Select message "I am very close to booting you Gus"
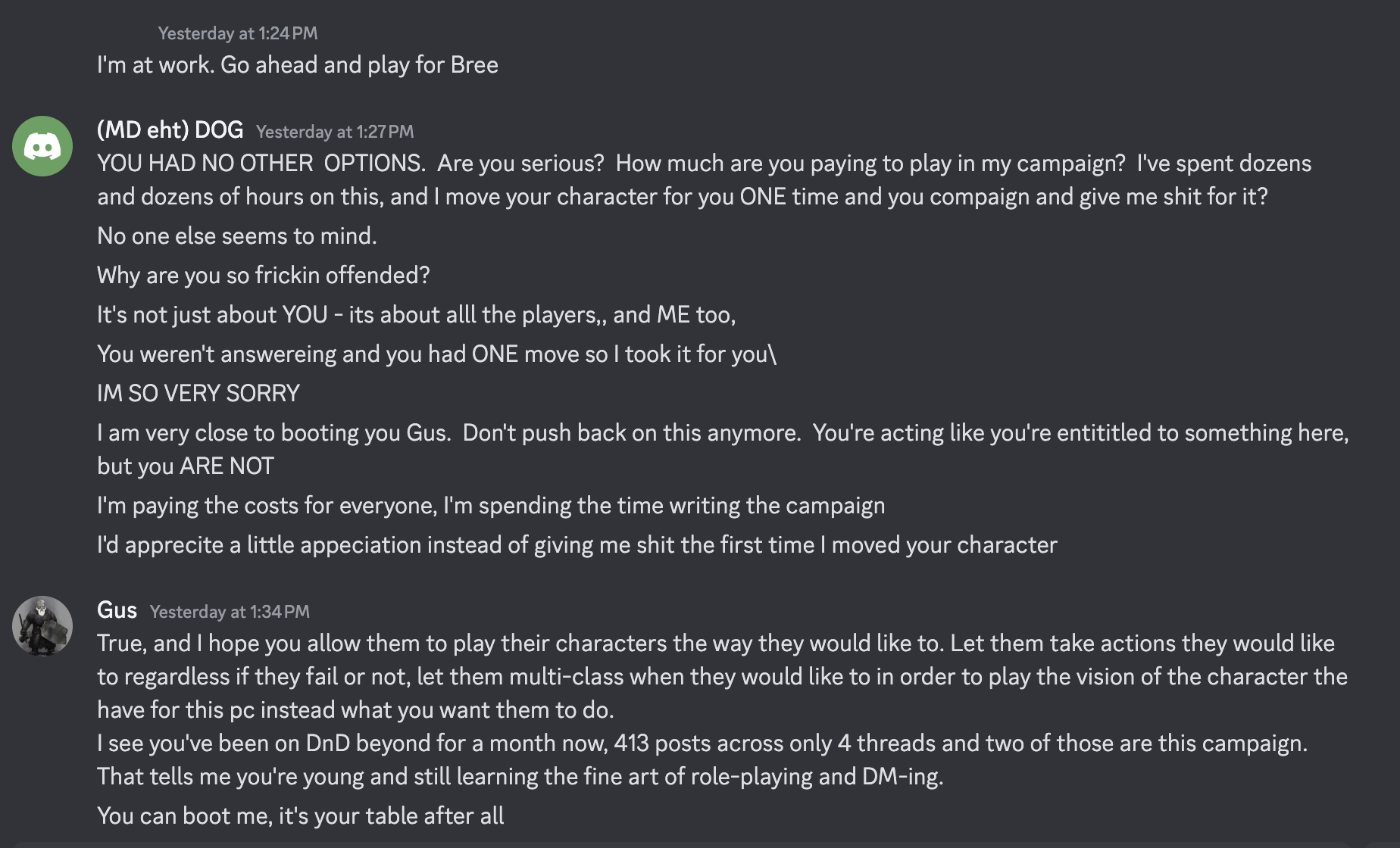 pyautogui.click(x=723, y=450)
